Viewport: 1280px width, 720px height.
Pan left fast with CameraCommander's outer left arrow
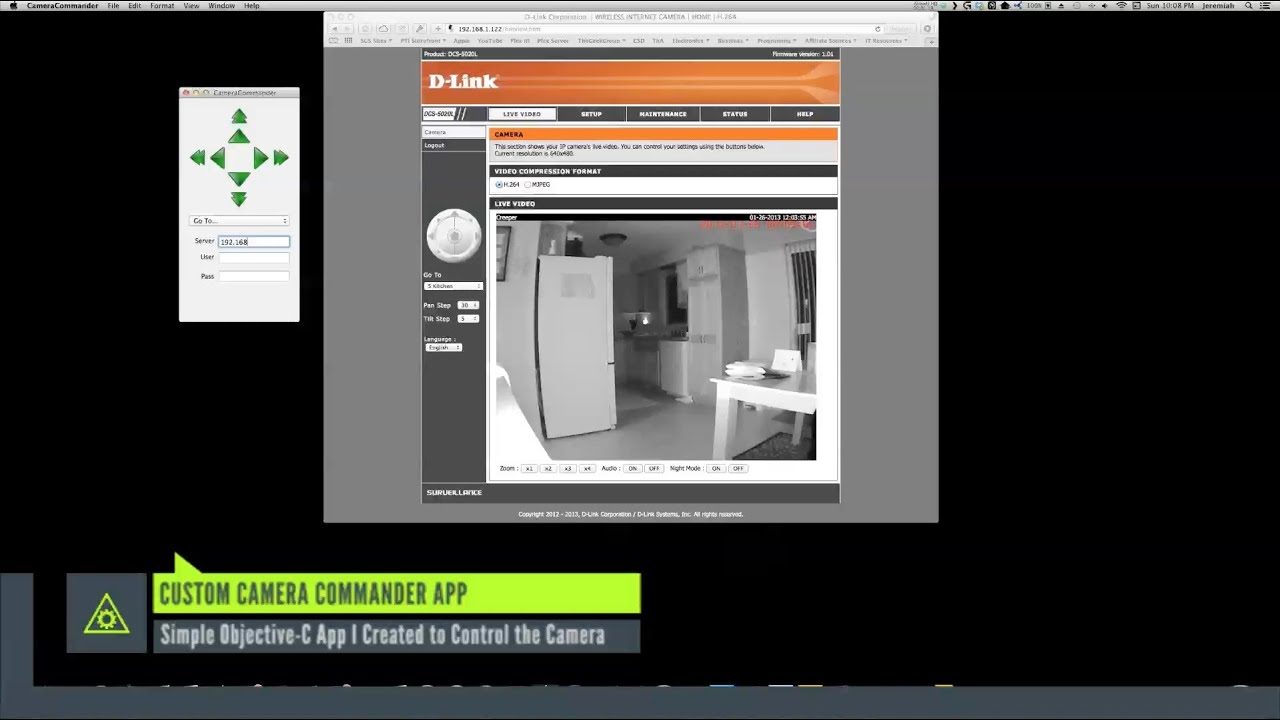197,157
